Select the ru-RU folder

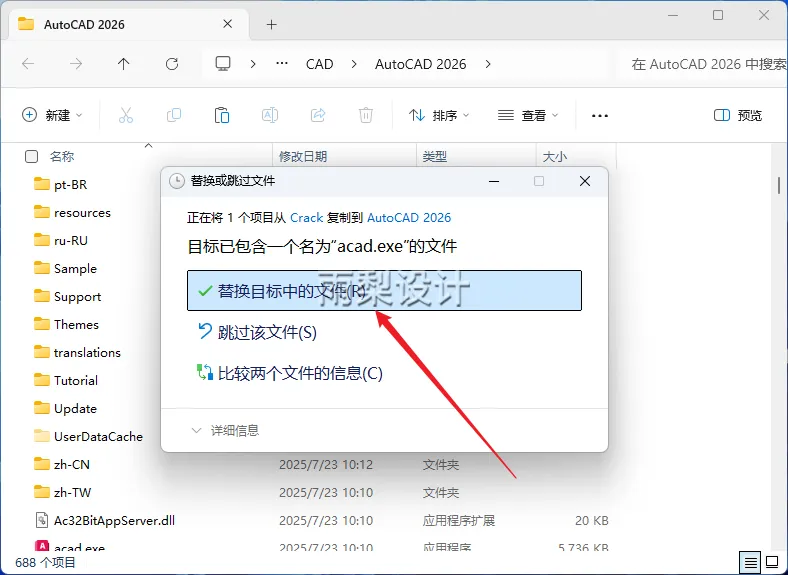[x=61, y=240]
